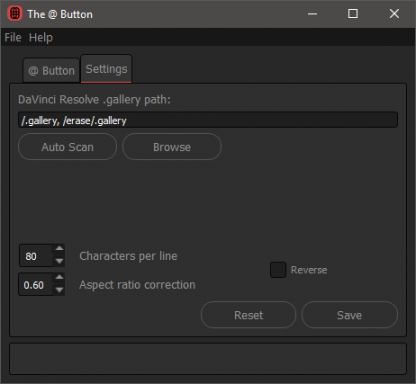This screenshot has width=416, height=384.
Task: Increase Characters per line value
Action: [x=59, y=248]
